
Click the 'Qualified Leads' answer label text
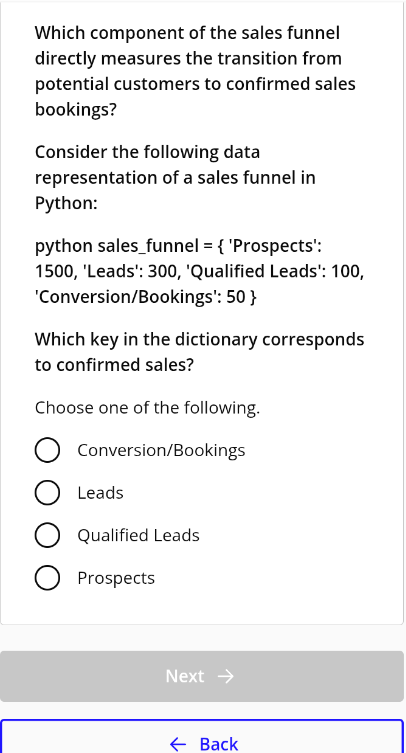(138, 535)
